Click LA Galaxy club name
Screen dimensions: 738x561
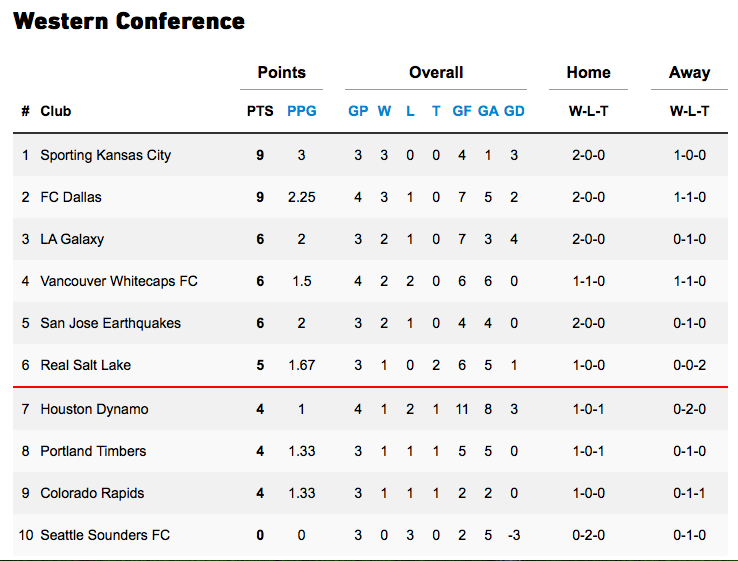point(72,239)
